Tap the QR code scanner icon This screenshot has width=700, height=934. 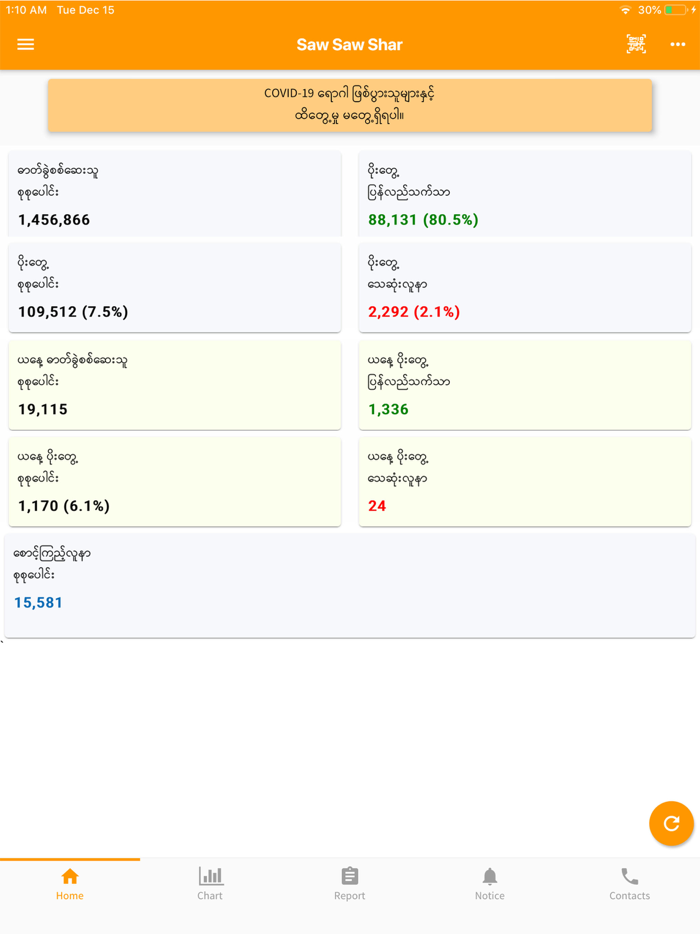pos(636,44)
